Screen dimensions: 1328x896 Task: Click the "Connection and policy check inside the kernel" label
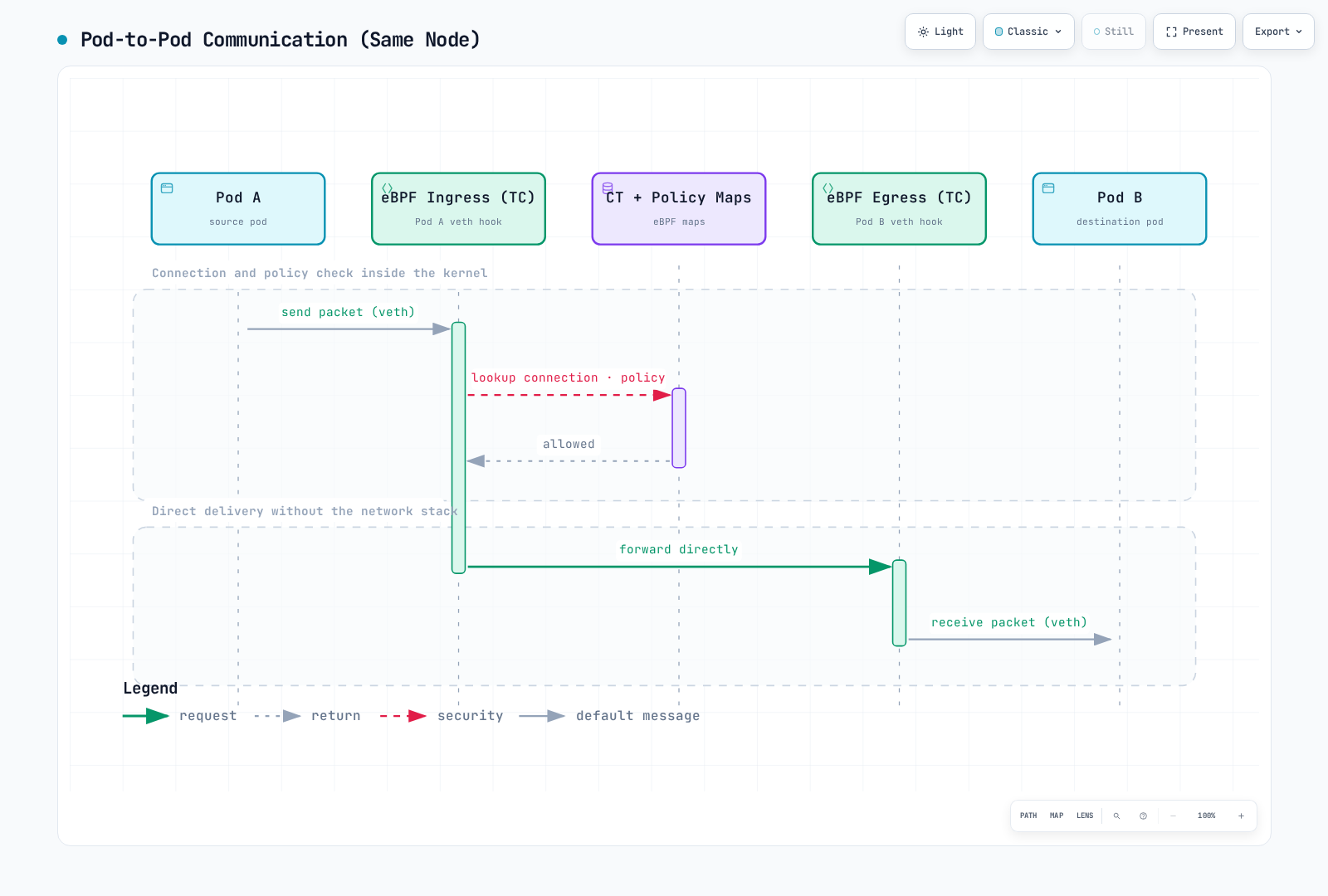[320, 273]
